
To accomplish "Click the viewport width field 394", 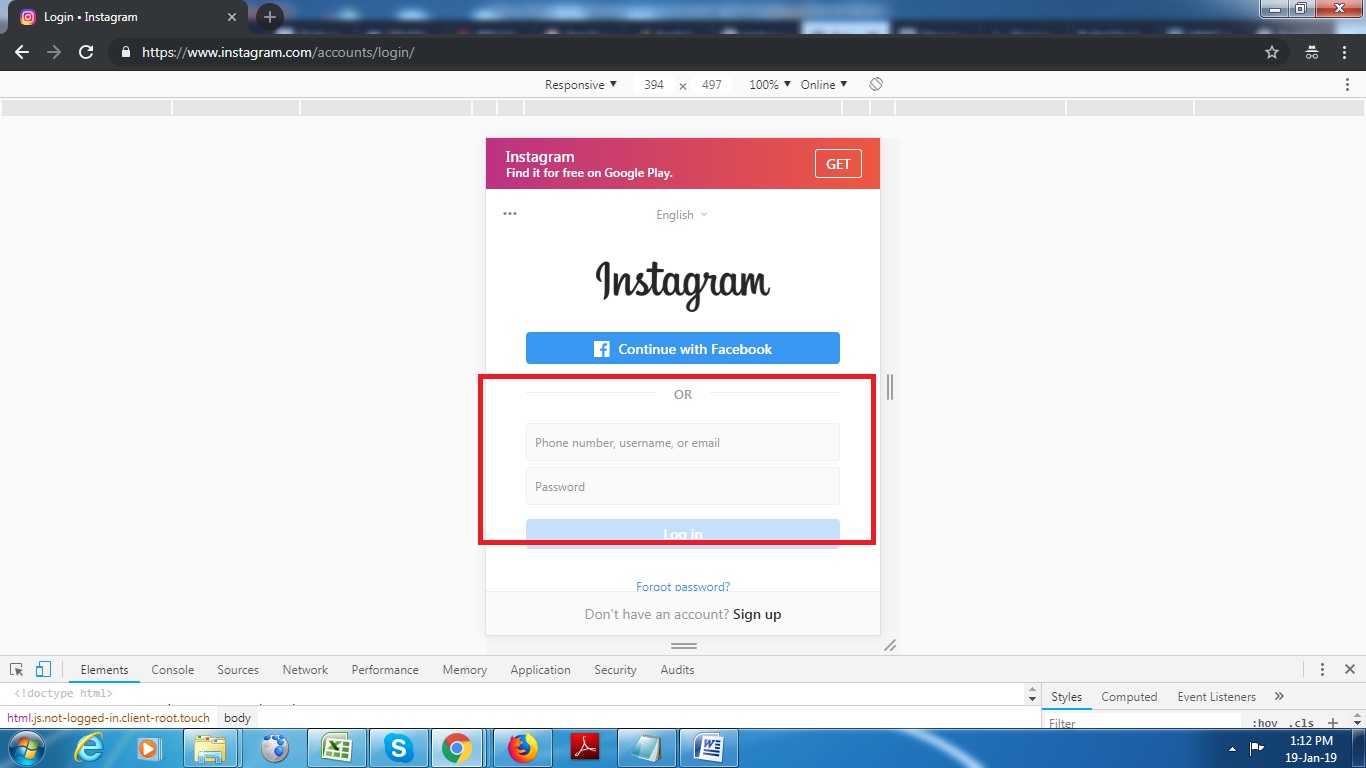I will 654,85.
